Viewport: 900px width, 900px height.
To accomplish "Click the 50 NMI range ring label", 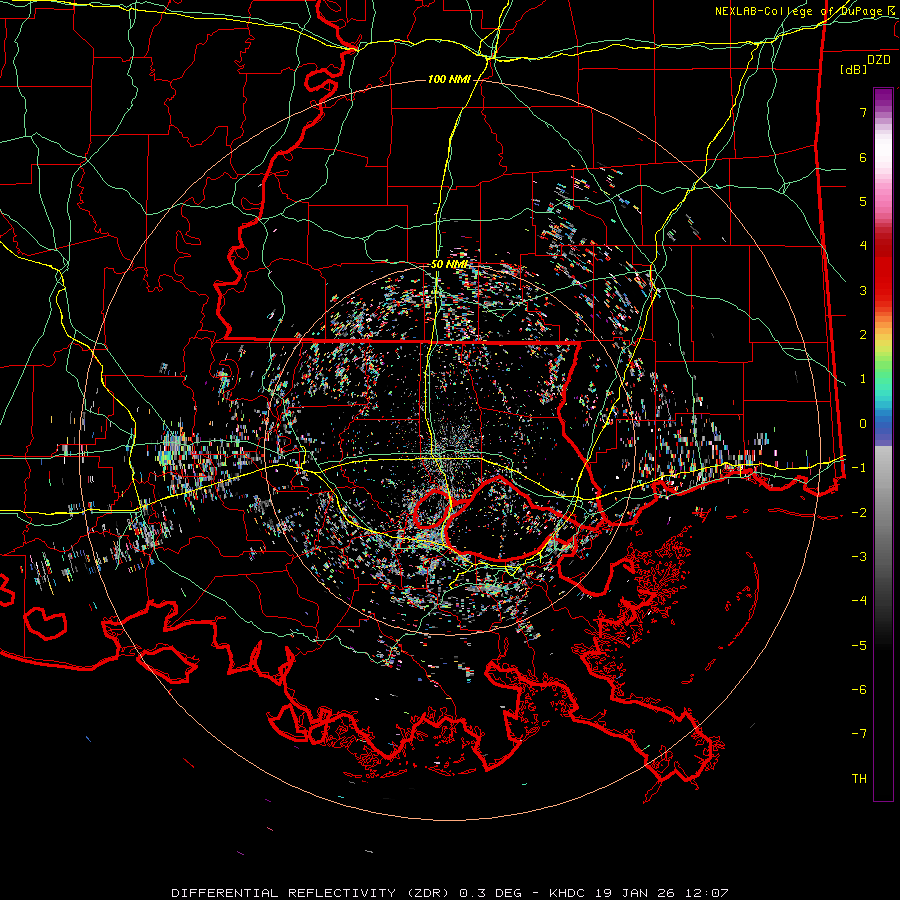I will pyautogui.click(x=449, y=265).
